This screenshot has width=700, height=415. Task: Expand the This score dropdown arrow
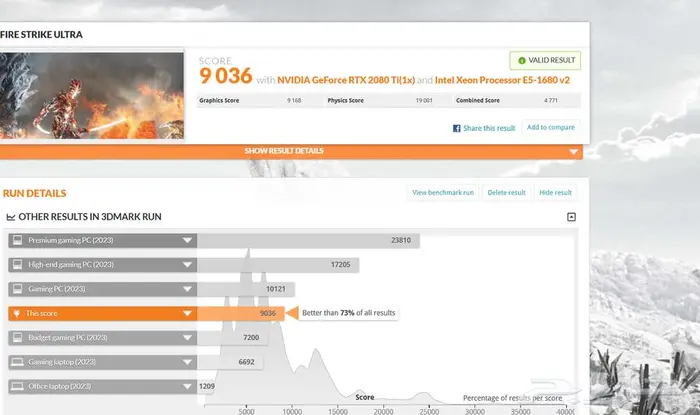point(187,314)
